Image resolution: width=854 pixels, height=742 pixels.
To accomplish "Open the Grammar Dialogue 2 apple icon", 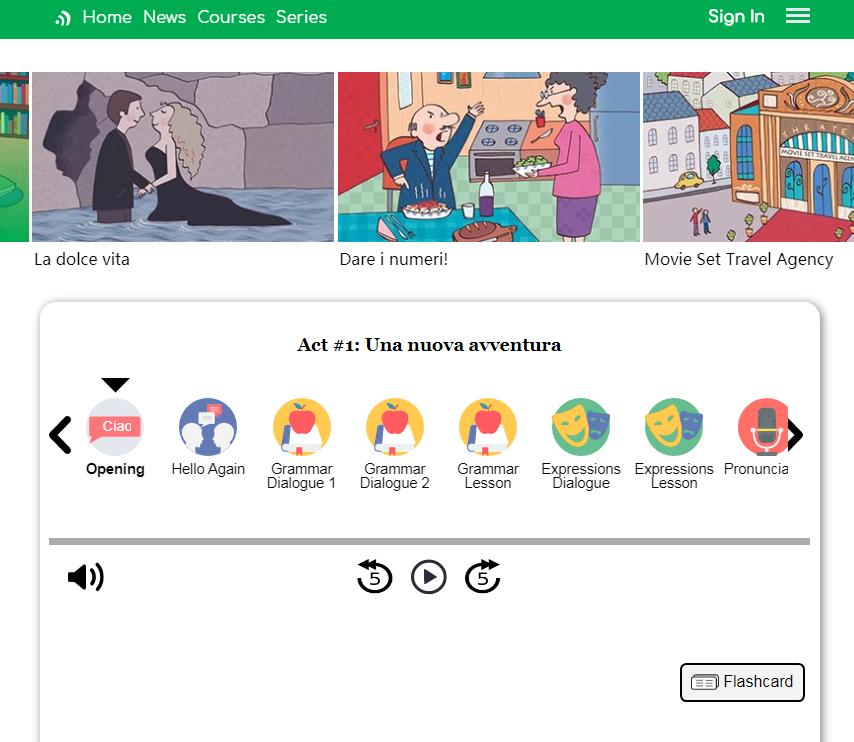I will 395,427.
